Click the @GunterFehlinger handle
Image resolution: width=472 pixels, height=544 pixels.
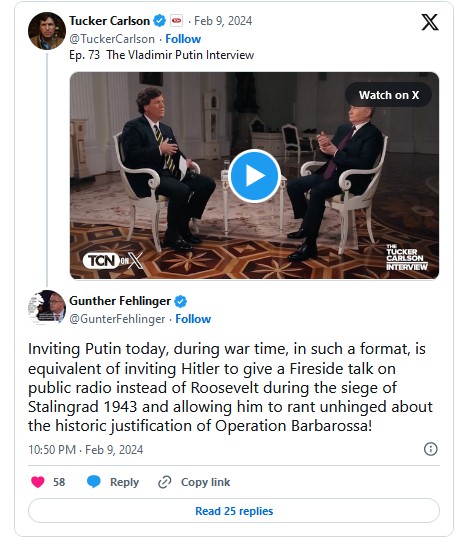(x=117, y=319)
